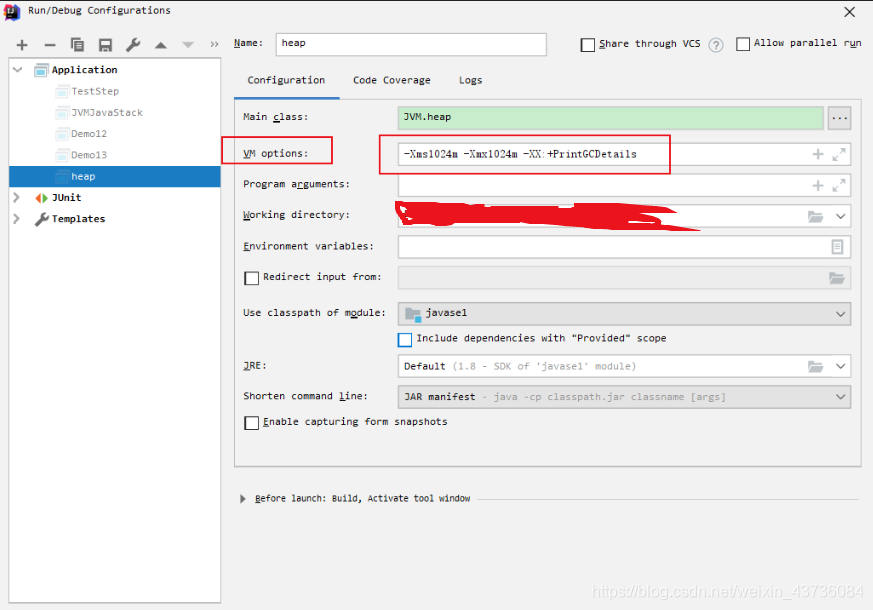Screen dimensions: 873x610
Task: Click the Main class field JVM.heap
Action: 610,118
